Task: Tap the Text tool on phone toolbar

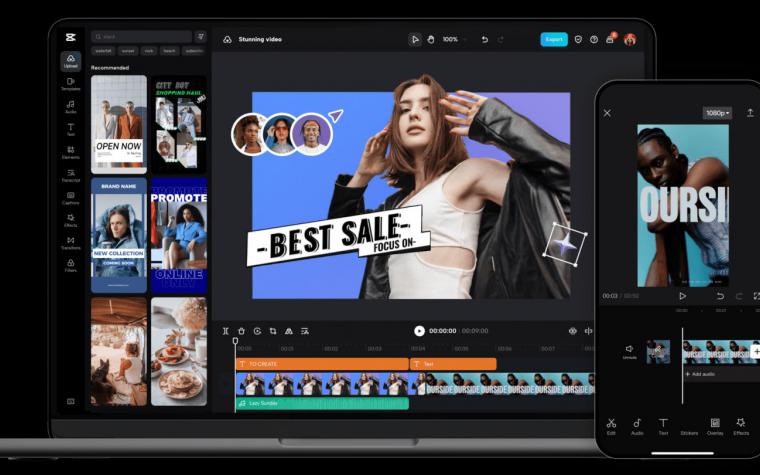Action: pyautogui.click(x=663, y=427)
